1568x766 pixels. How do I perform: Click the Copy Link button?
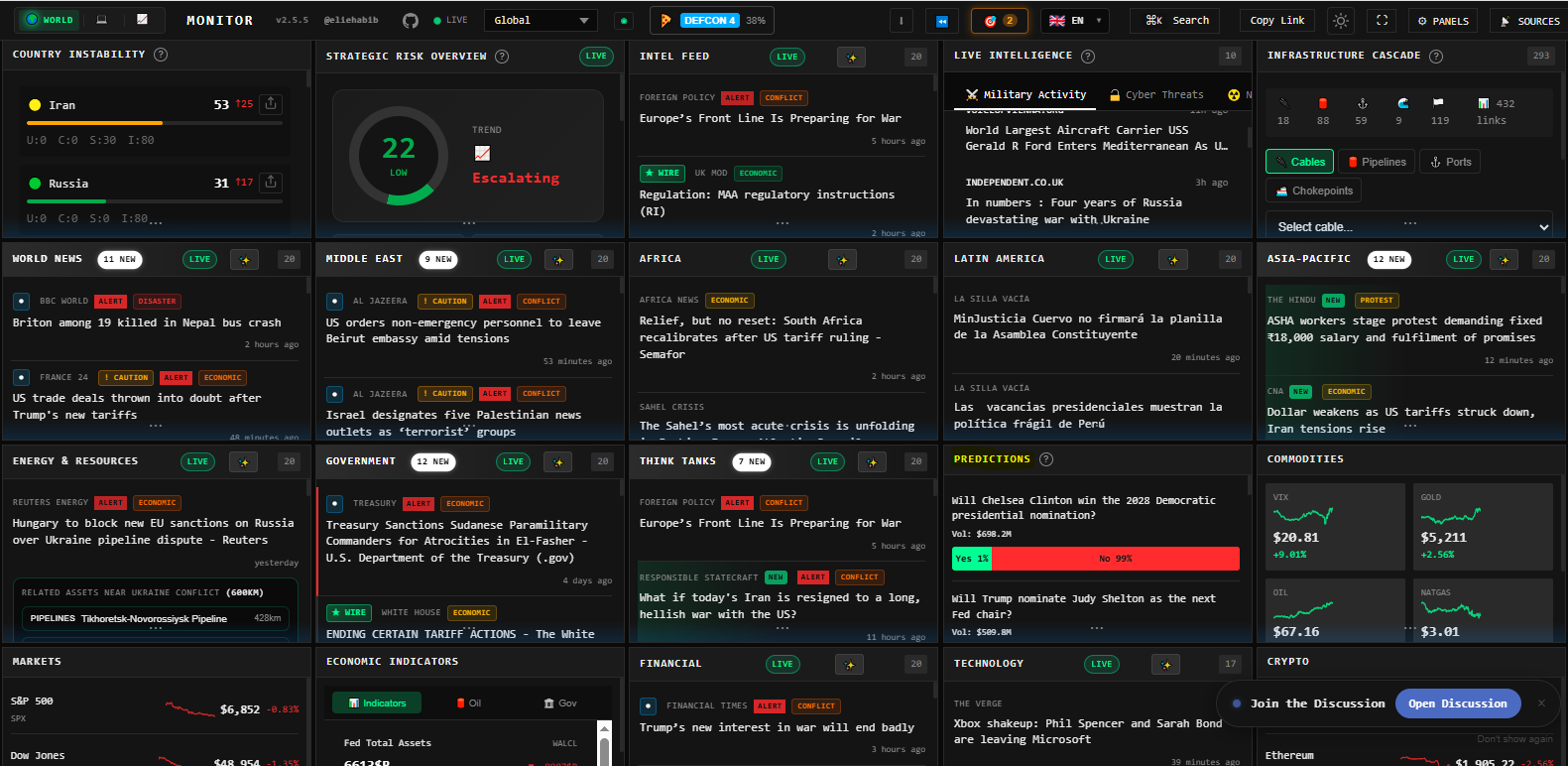click(x=1276, y=21)
